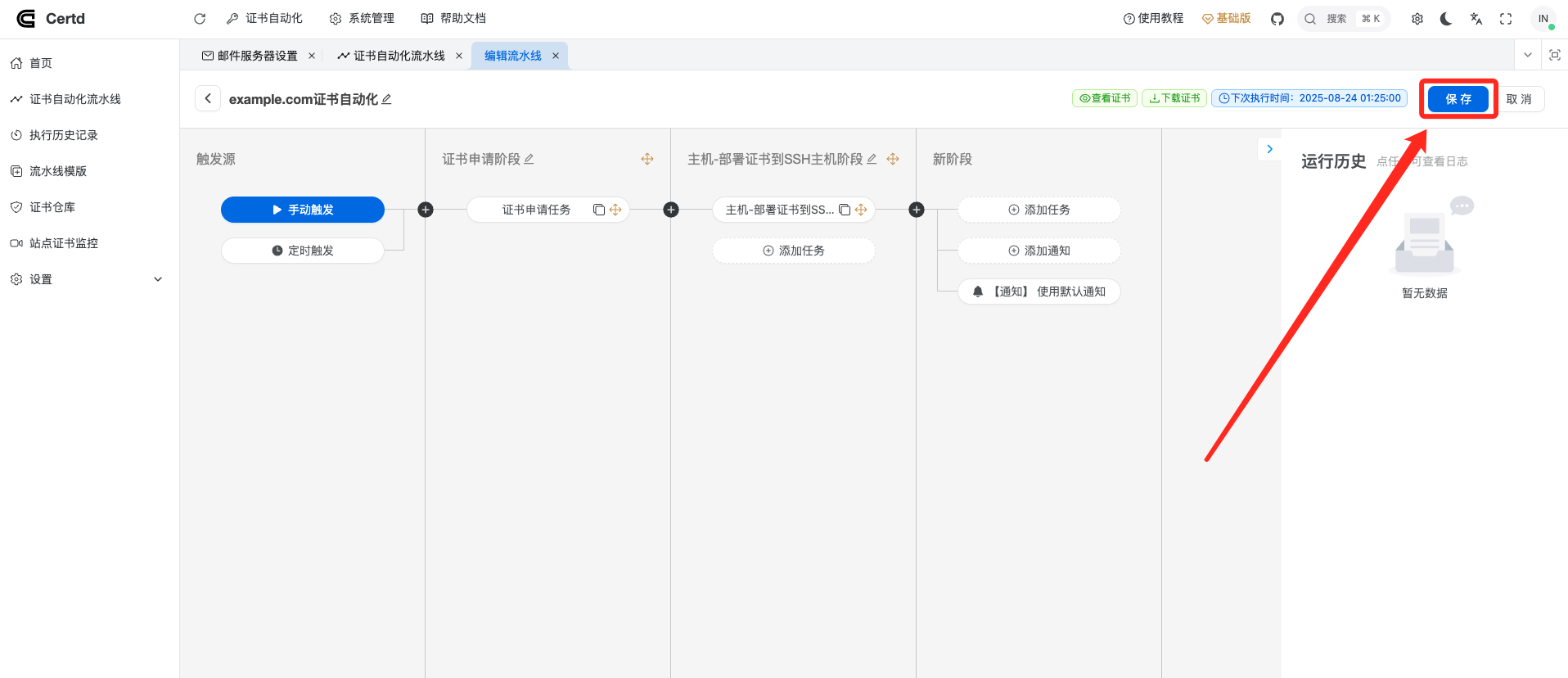Go back with the left chevron button

click(x=208, y=98)
